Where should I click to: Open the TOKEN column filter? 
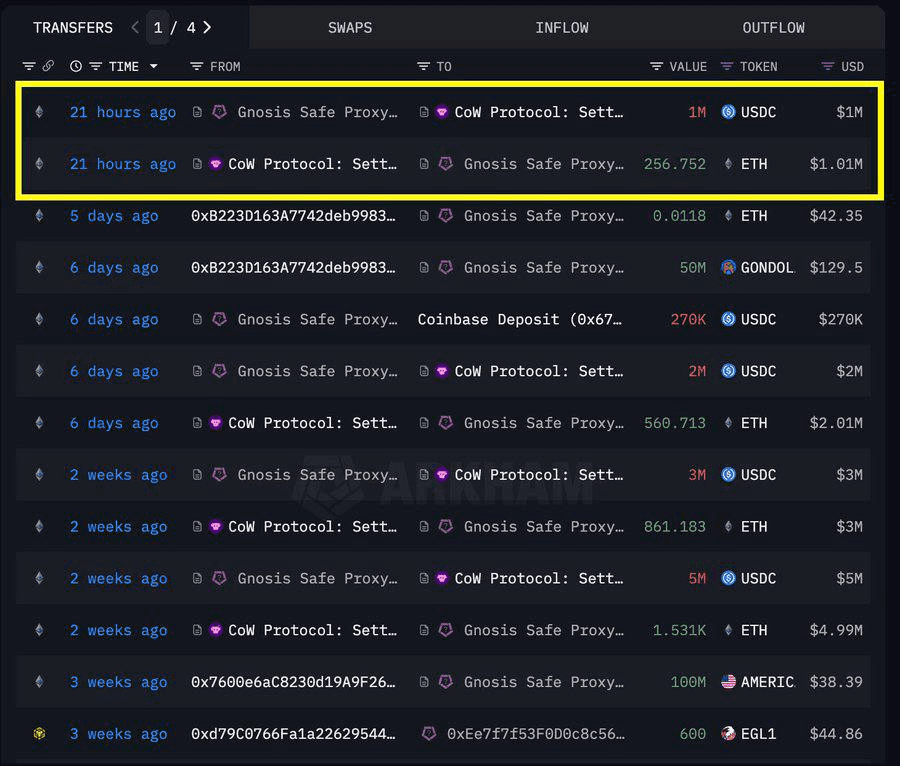727,67
